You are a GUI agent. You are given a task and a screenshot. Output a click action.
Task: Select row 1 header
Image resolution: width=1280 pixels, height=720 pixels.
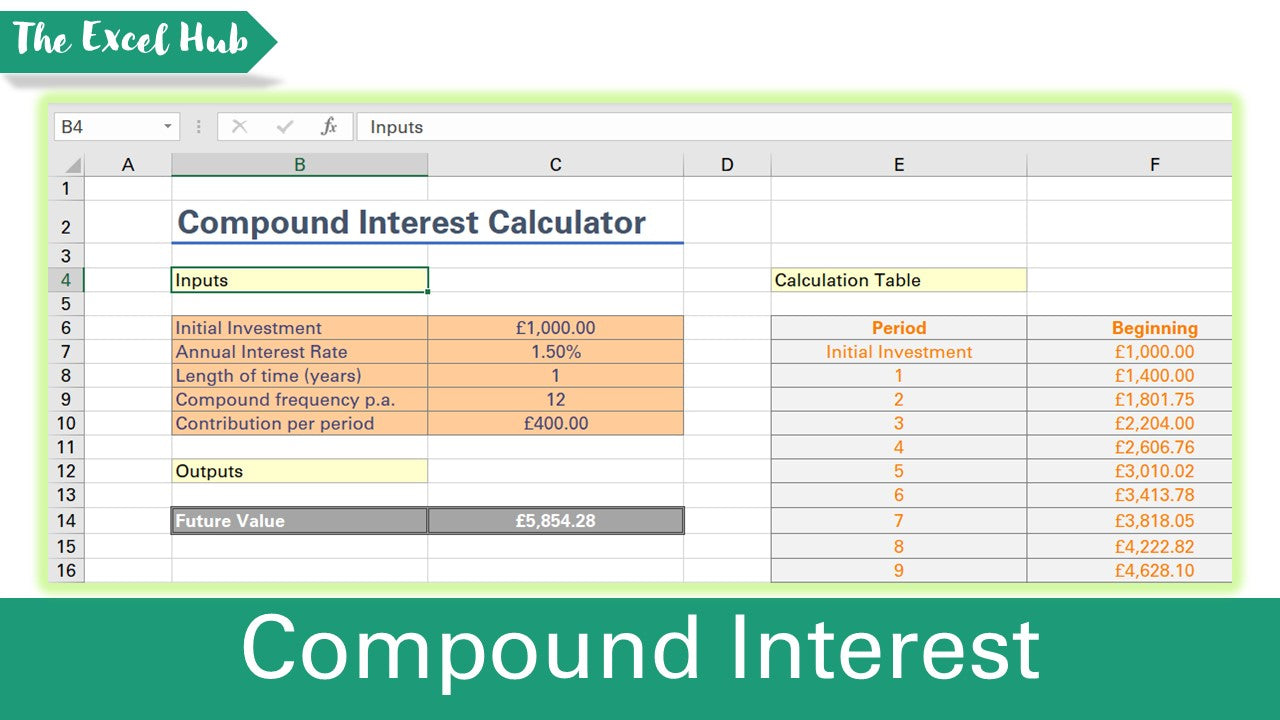(x=65, y=186)
